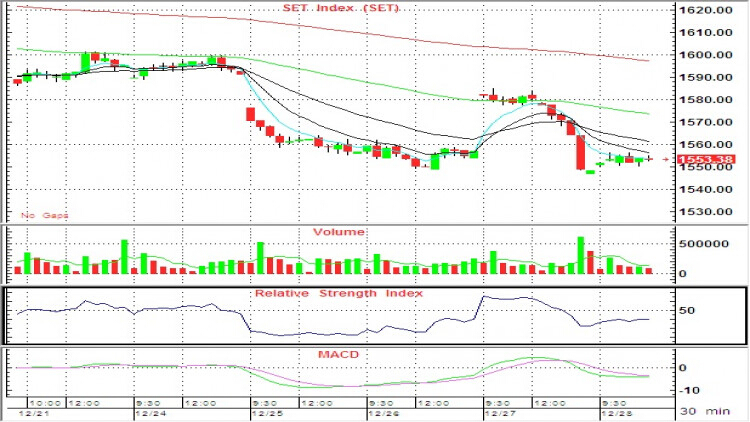
Task: Click the red arrow marker beside current price
Action: pos(665,159)
